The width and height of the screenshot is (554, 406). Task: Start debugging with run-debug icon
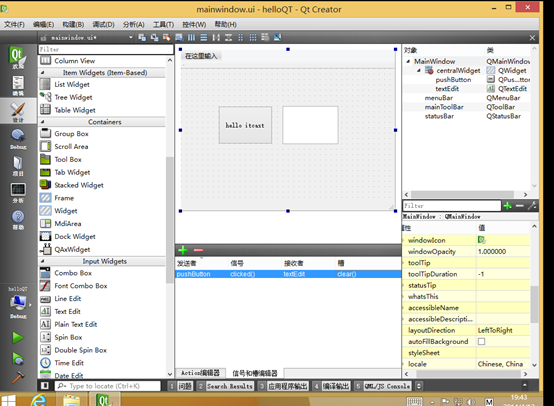tap(18, 359)
